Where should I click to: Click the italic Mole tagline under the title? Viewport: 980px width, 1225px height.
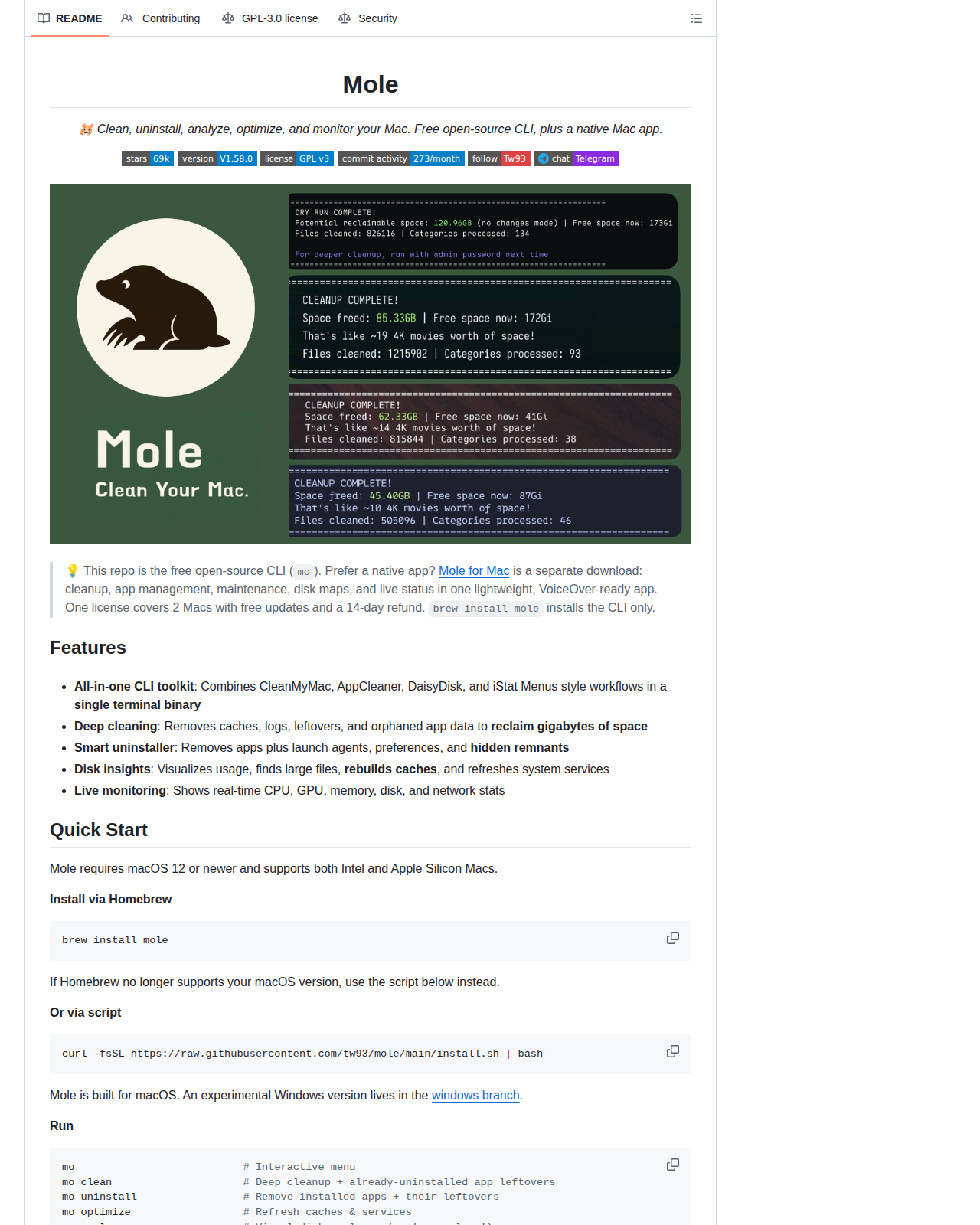tap(371, 129)
